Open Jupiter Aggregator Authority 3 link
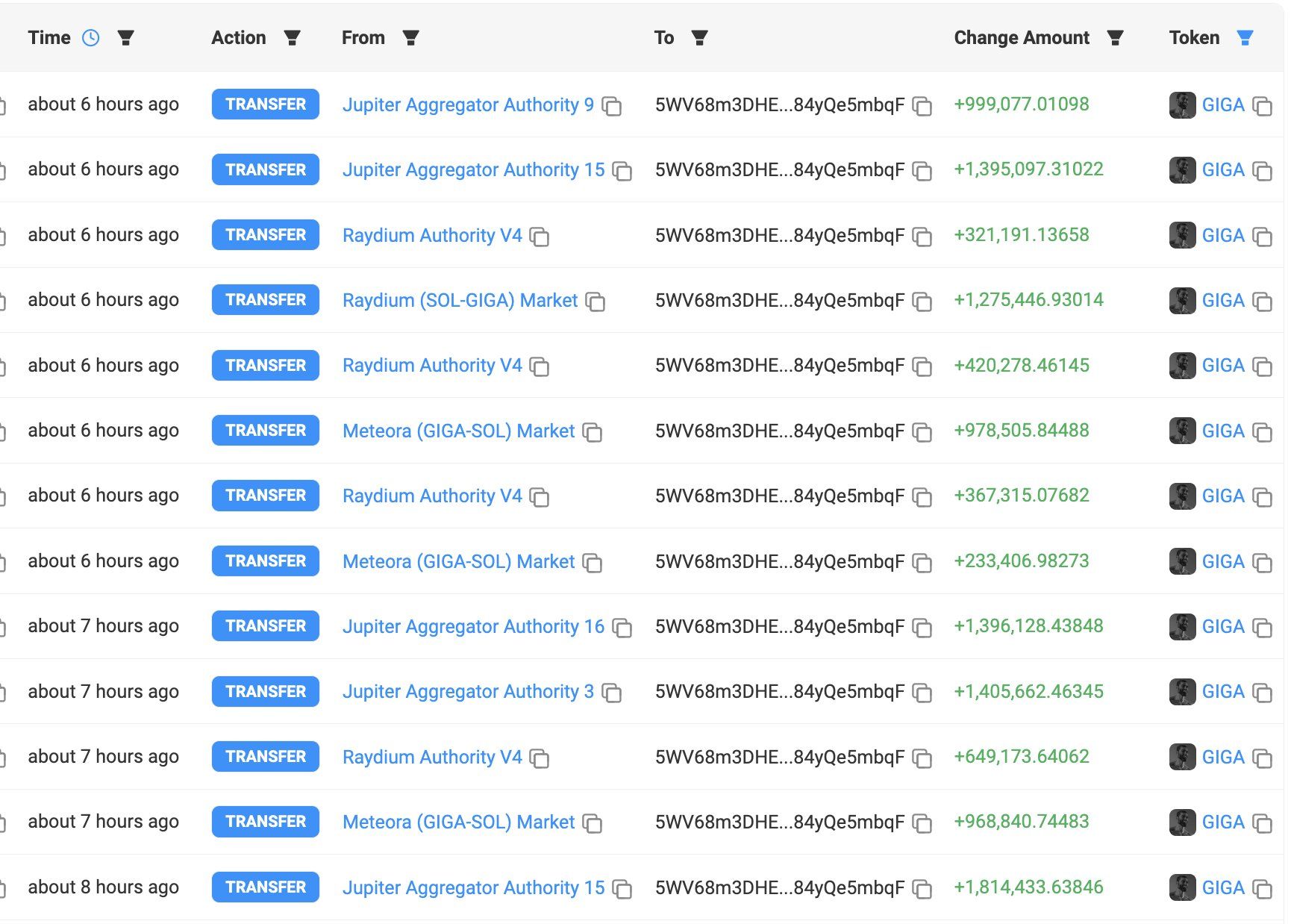Image resolution: width=1291 pixels, height=924 pixels. [x=468, y=691]
